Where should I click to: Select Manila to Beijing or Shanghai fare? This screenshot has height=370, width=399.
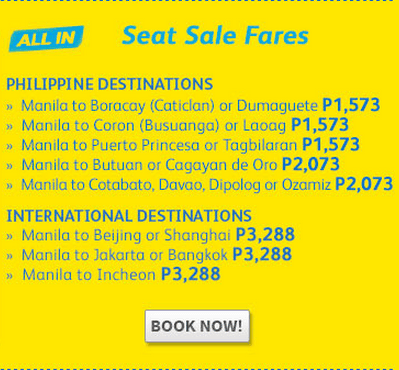(x=150, y=235)
